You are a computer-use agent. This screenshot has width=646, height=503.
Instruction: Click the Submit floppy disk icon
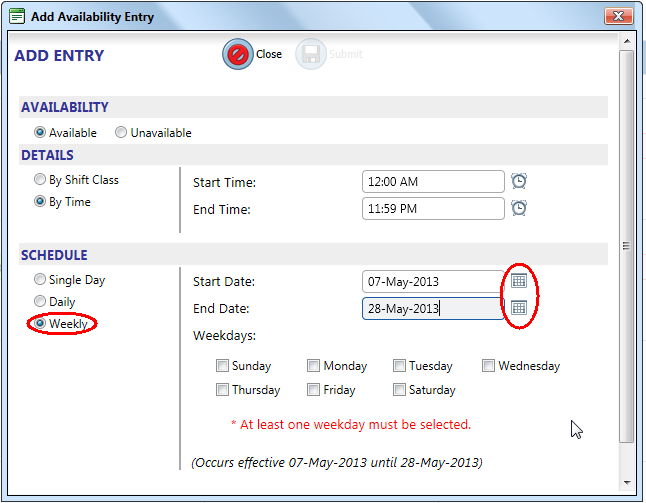click(x=310, y=54)
